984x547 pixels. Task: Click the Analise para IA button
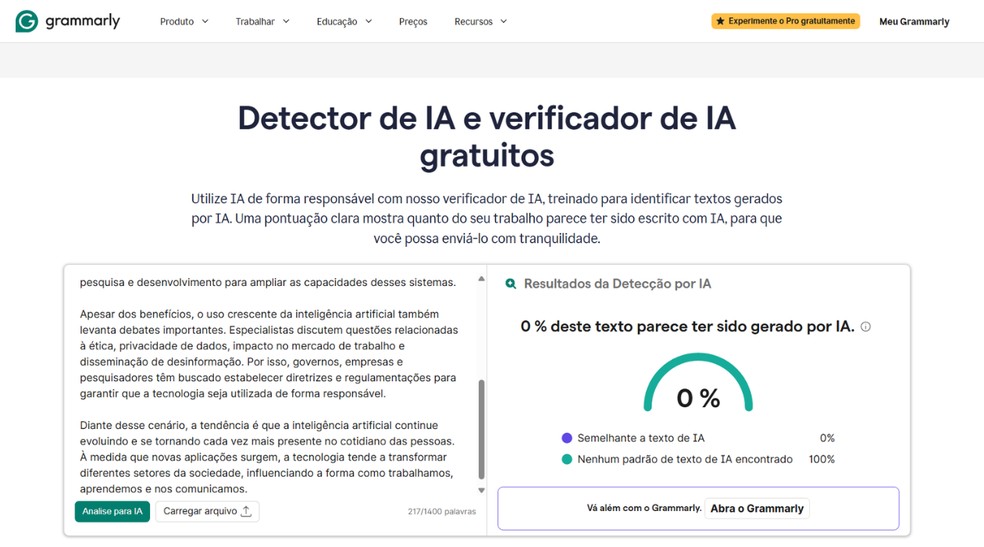pos(112,511)
